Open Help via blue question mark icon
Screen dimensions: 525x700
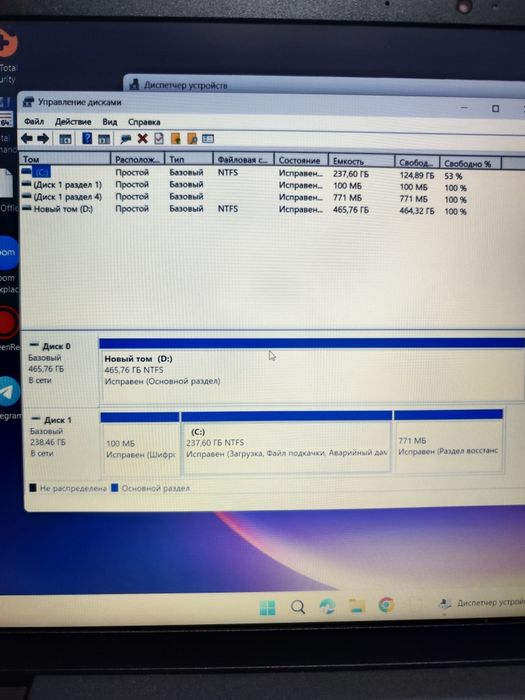tap(87, 138)
